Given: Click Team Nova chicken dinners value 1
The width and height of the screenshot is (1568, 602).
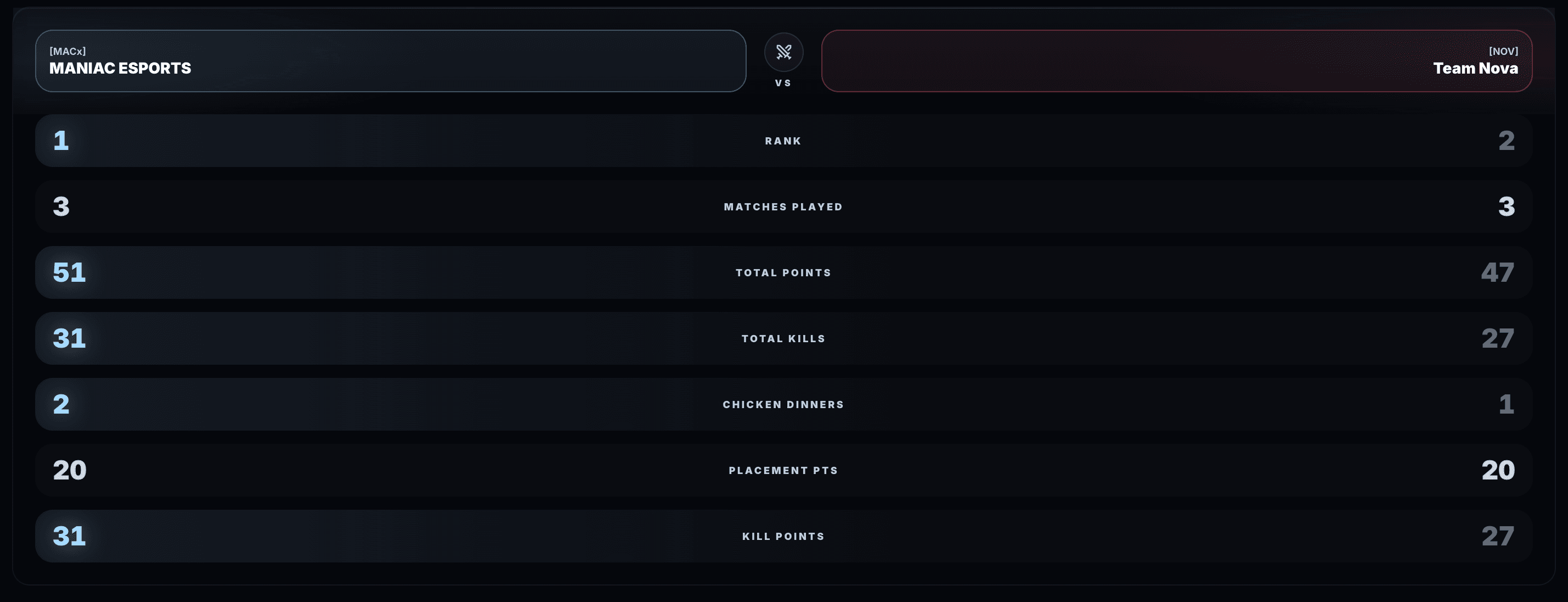Looking at the screenshot, I should pos(1506,404).
